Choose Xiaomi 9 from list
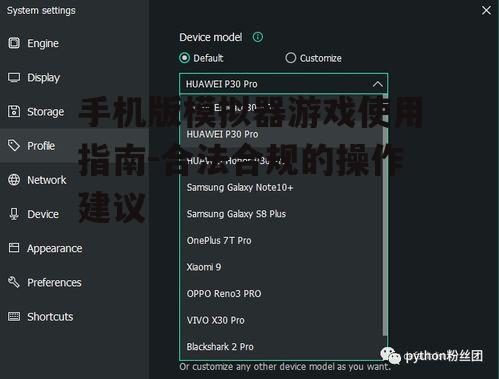Image resolution: width=499 pixels, height=379 pixels. coord(281,267)
